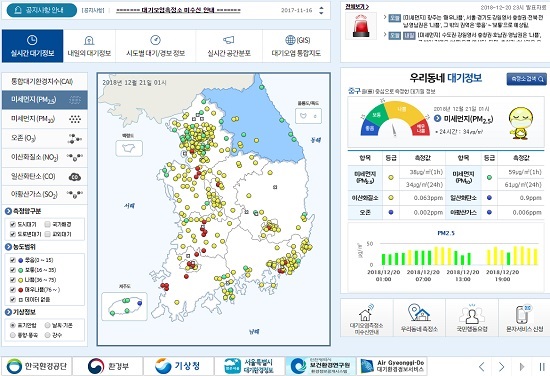Uncheck the 도시대기 checkbox
The width and height of the screenshot is (550, 376).
click(x=13, y=224)
